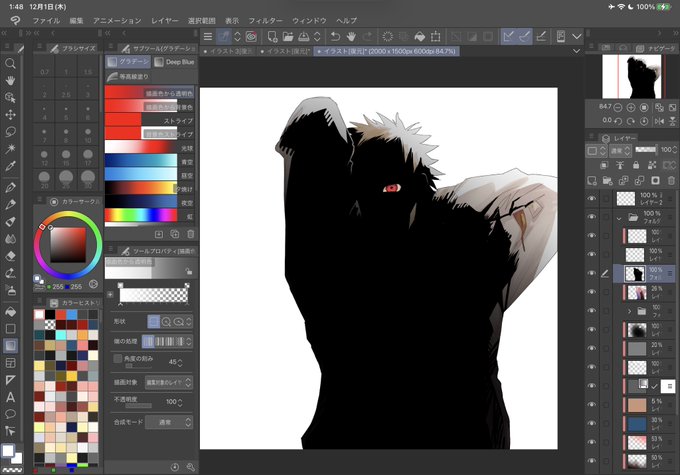This screenshot has width=680, height=475.
Task: Pick the red swatch in color history
Action: [61, 314]
